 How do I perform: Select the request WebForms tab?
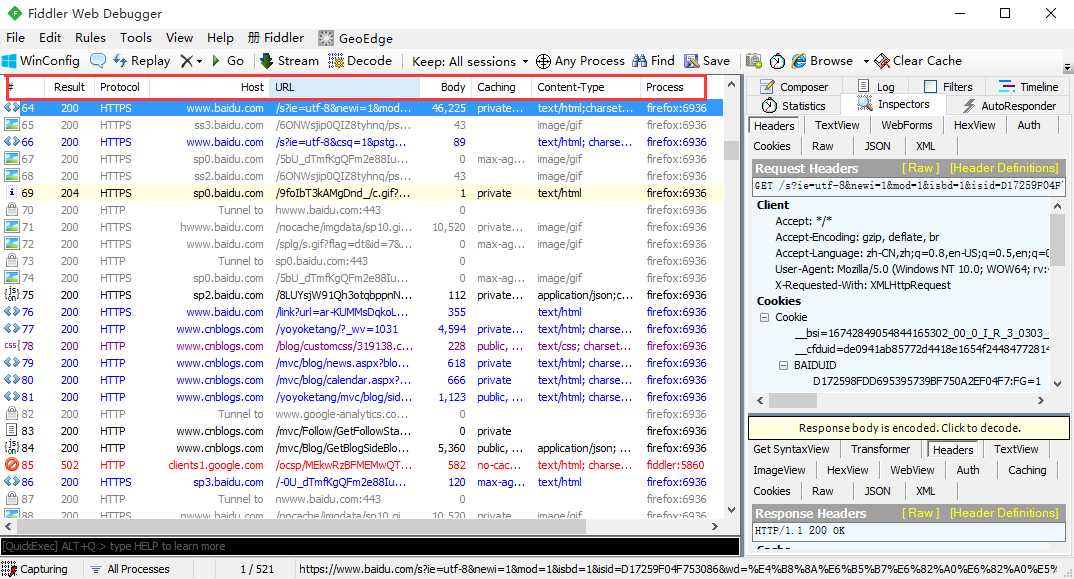point(907,125)
